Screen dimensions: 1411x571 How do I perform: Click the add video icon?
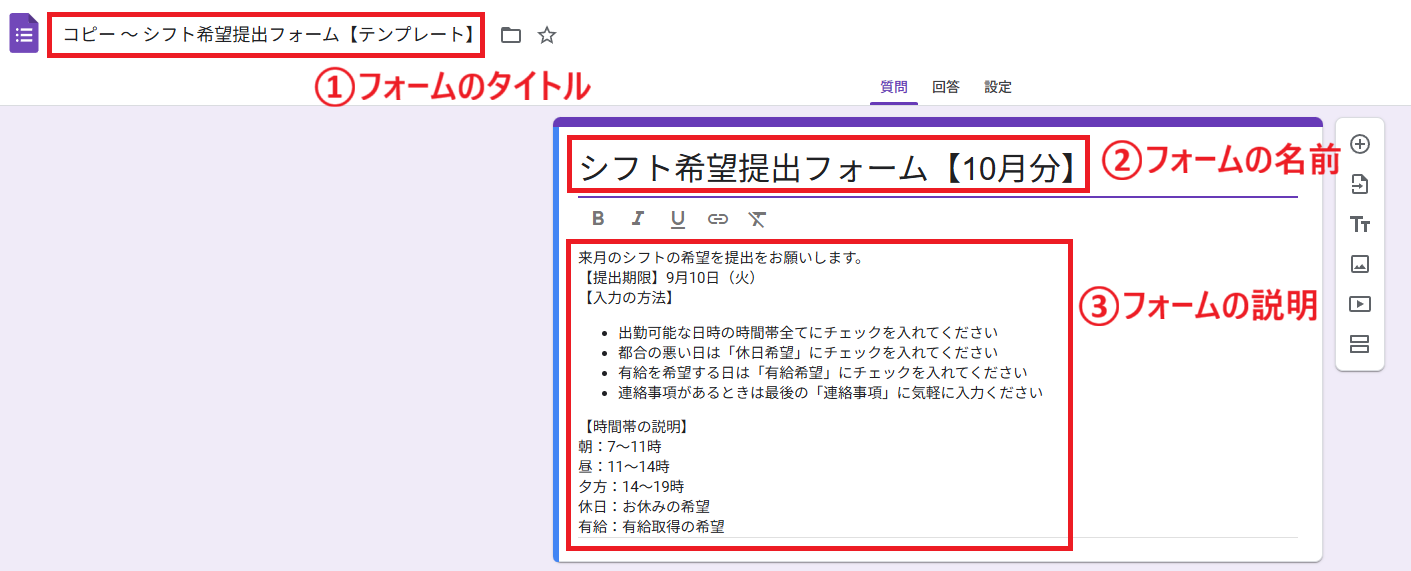pyautogui.click(x=1359, y=304)
